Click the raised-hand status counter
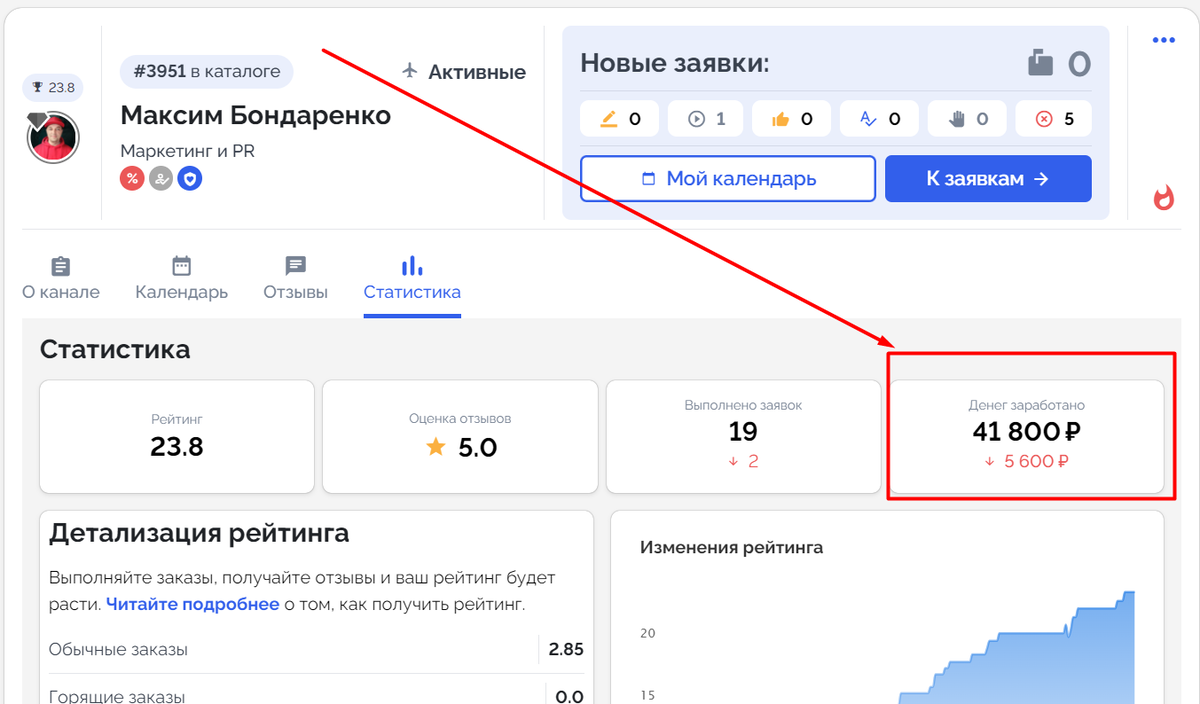The height and width of the screenshot is (704, 1200). pyautogui.click(x=968, y=120)
